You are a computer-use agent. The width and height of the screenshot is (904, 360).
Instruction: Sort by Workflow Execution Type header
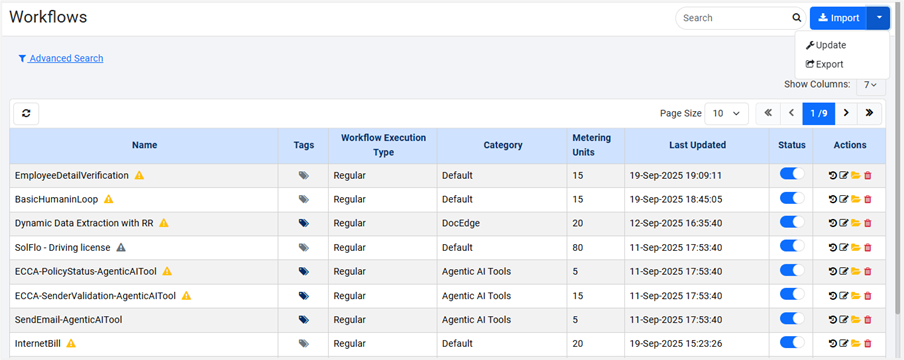(x=383, y=145)
